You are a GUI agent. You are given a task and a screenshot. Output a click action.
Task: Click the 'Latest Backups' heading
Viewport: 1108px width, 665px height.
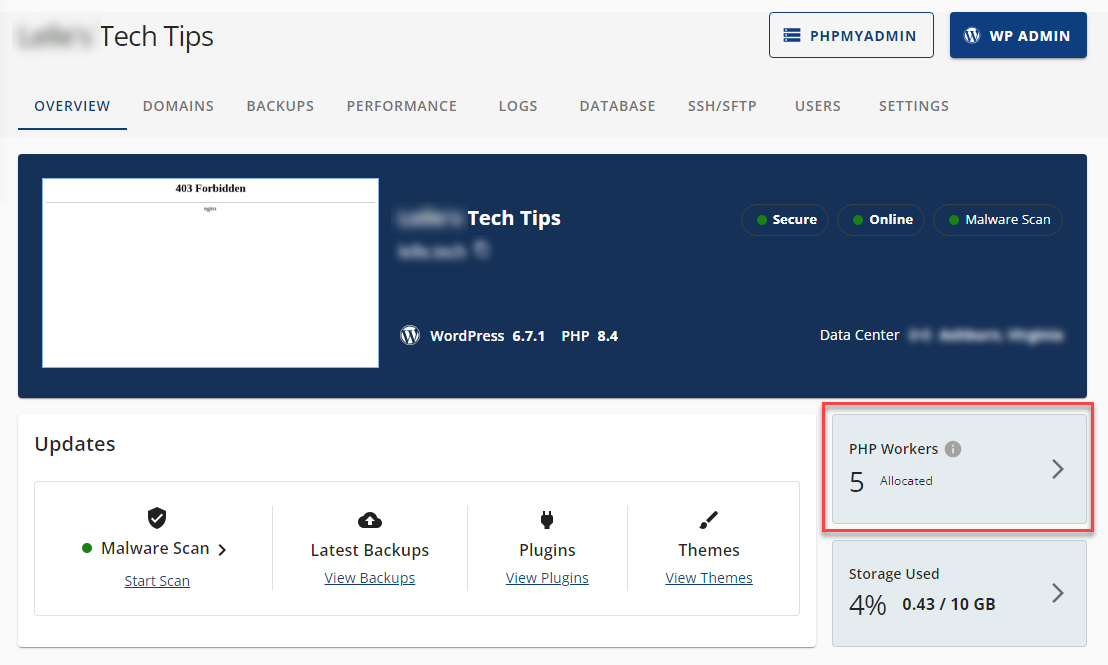coord(370,550)
